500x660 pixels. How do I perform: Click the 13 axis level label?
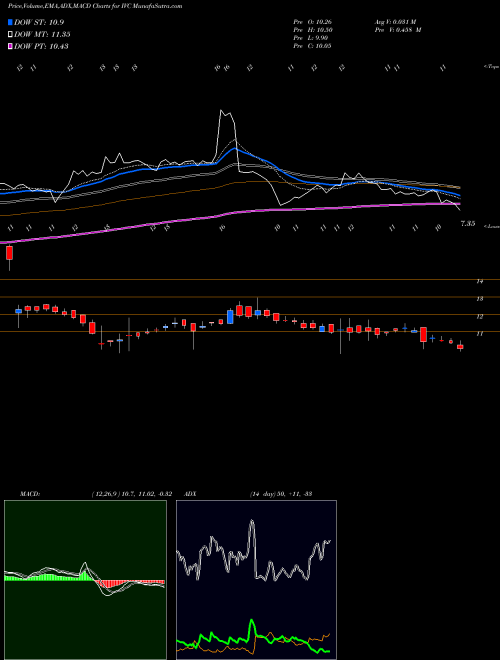[479, 299]
